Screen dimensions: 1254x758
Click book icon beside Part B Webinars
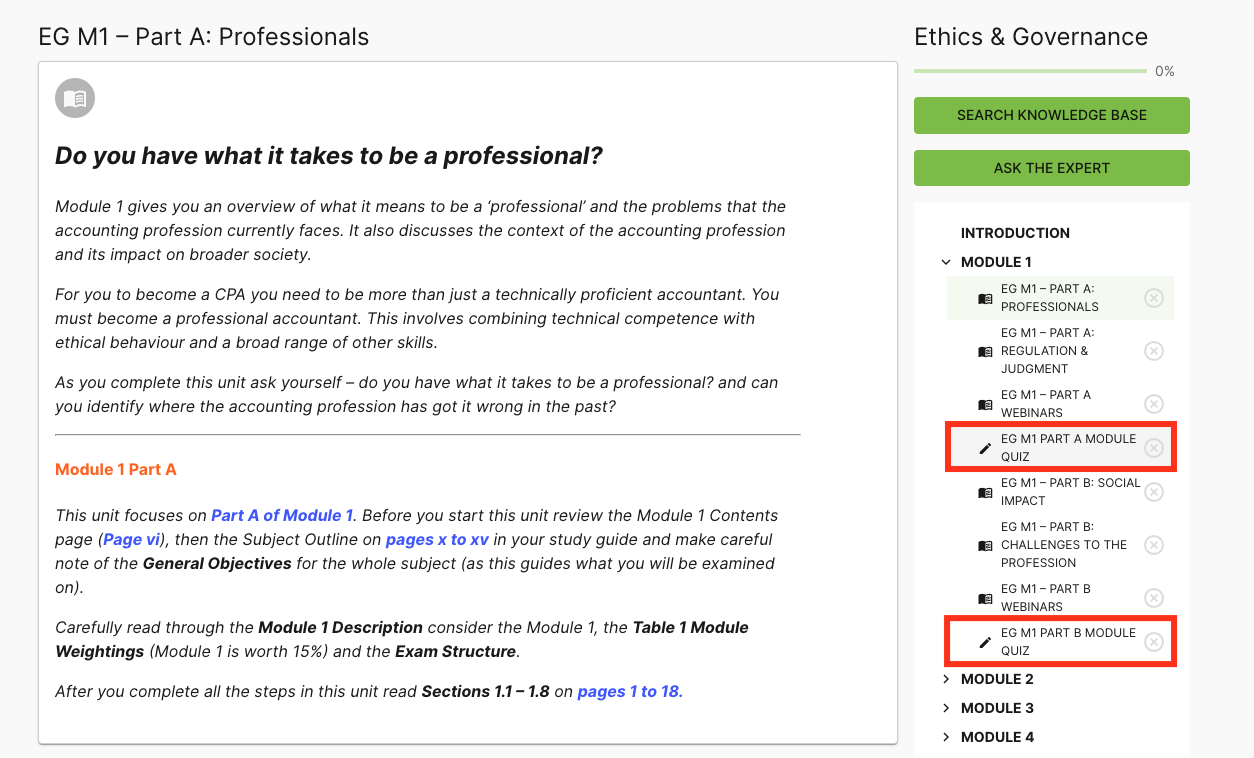click(x=985, y=598)
